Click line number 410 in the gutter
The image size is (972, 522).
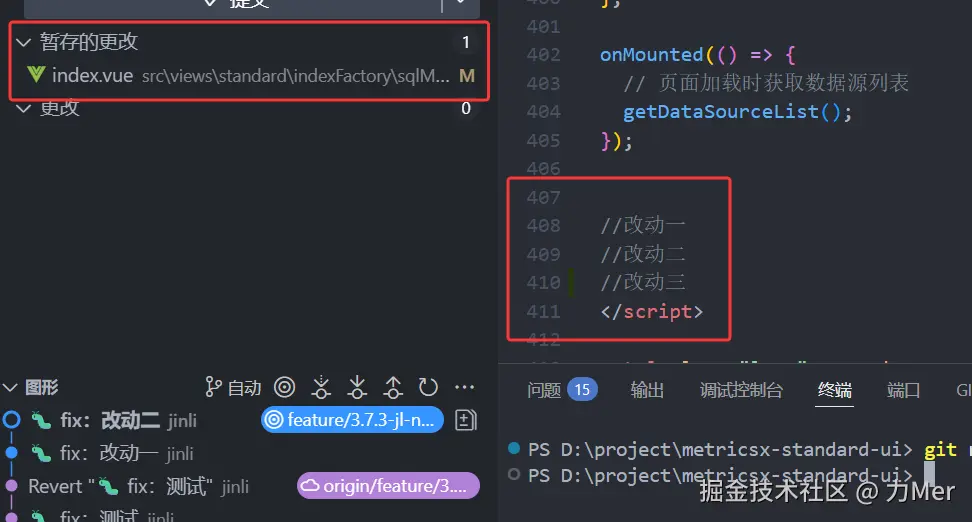point(543,283)
